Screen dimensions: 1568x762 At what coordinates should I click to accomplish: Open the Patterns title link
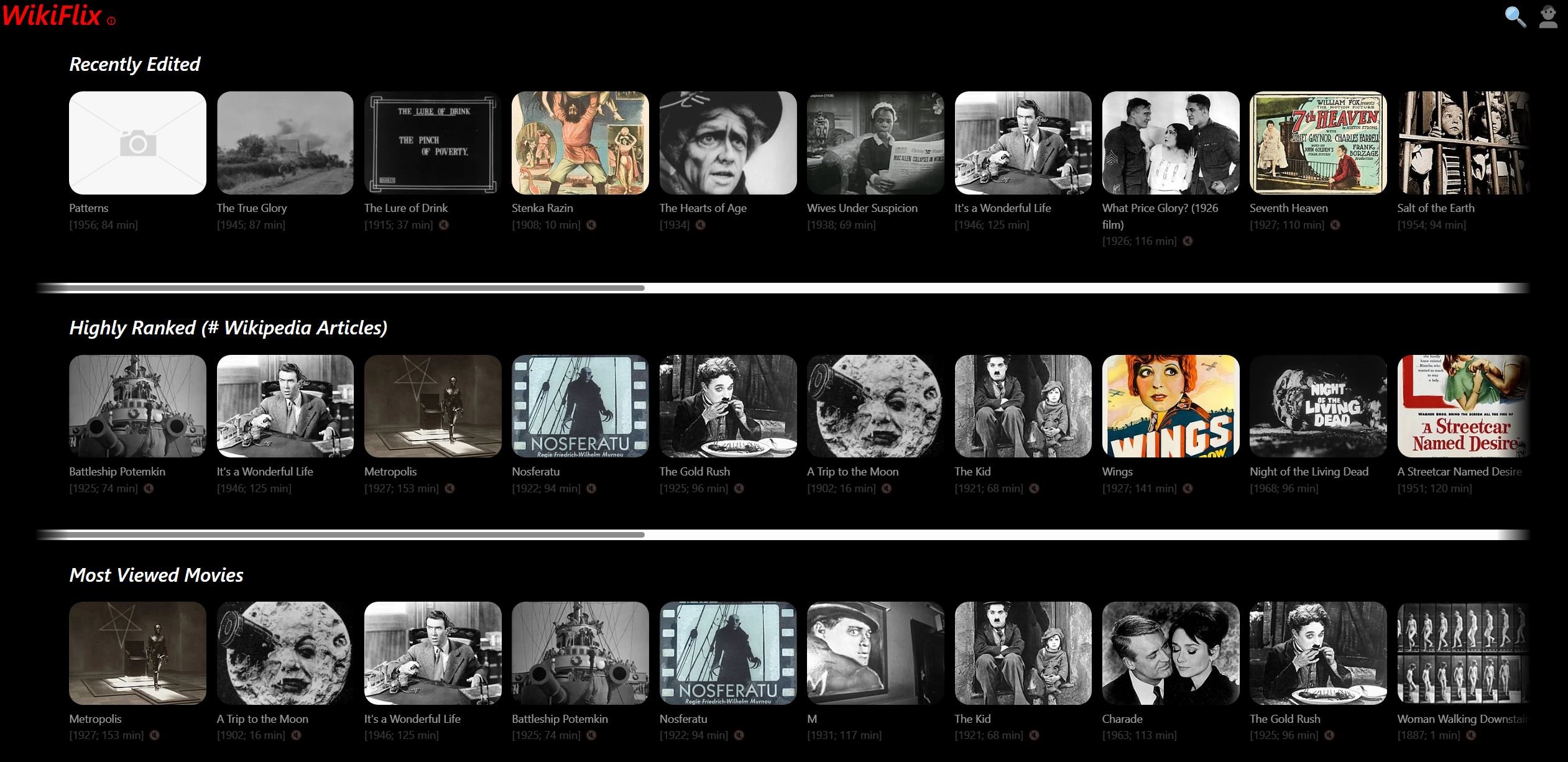pos(88,208)
